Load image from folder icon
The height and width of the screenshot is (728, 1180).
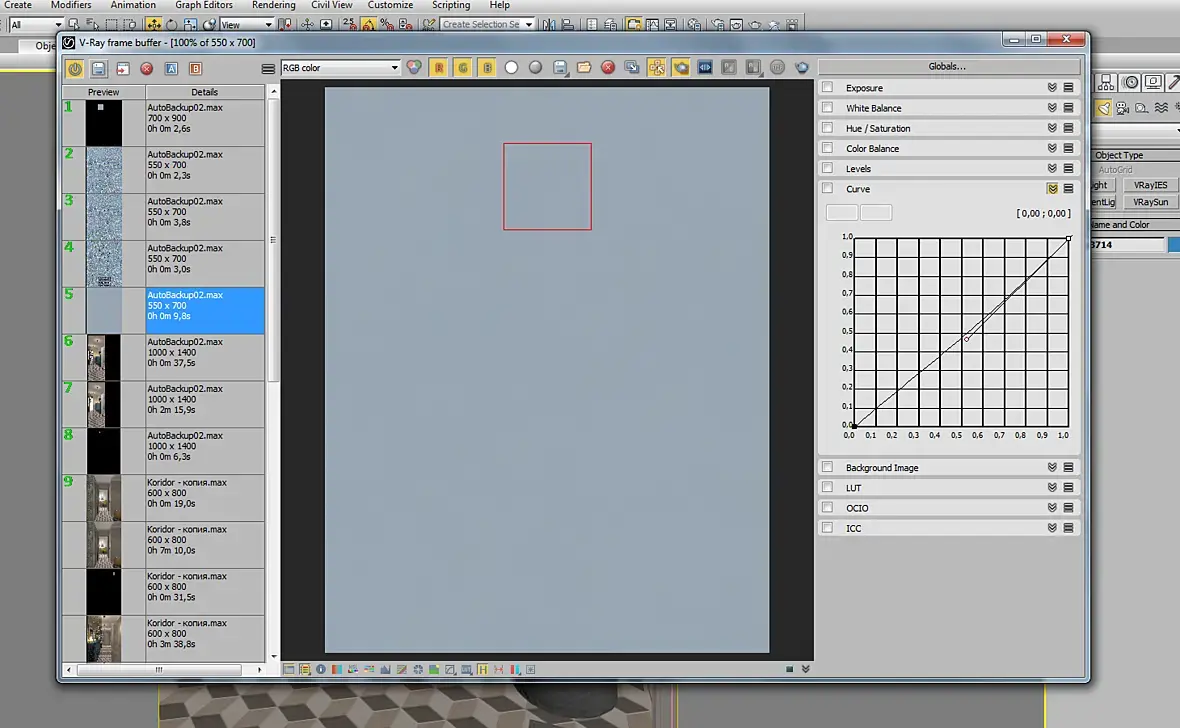point(584,68)
